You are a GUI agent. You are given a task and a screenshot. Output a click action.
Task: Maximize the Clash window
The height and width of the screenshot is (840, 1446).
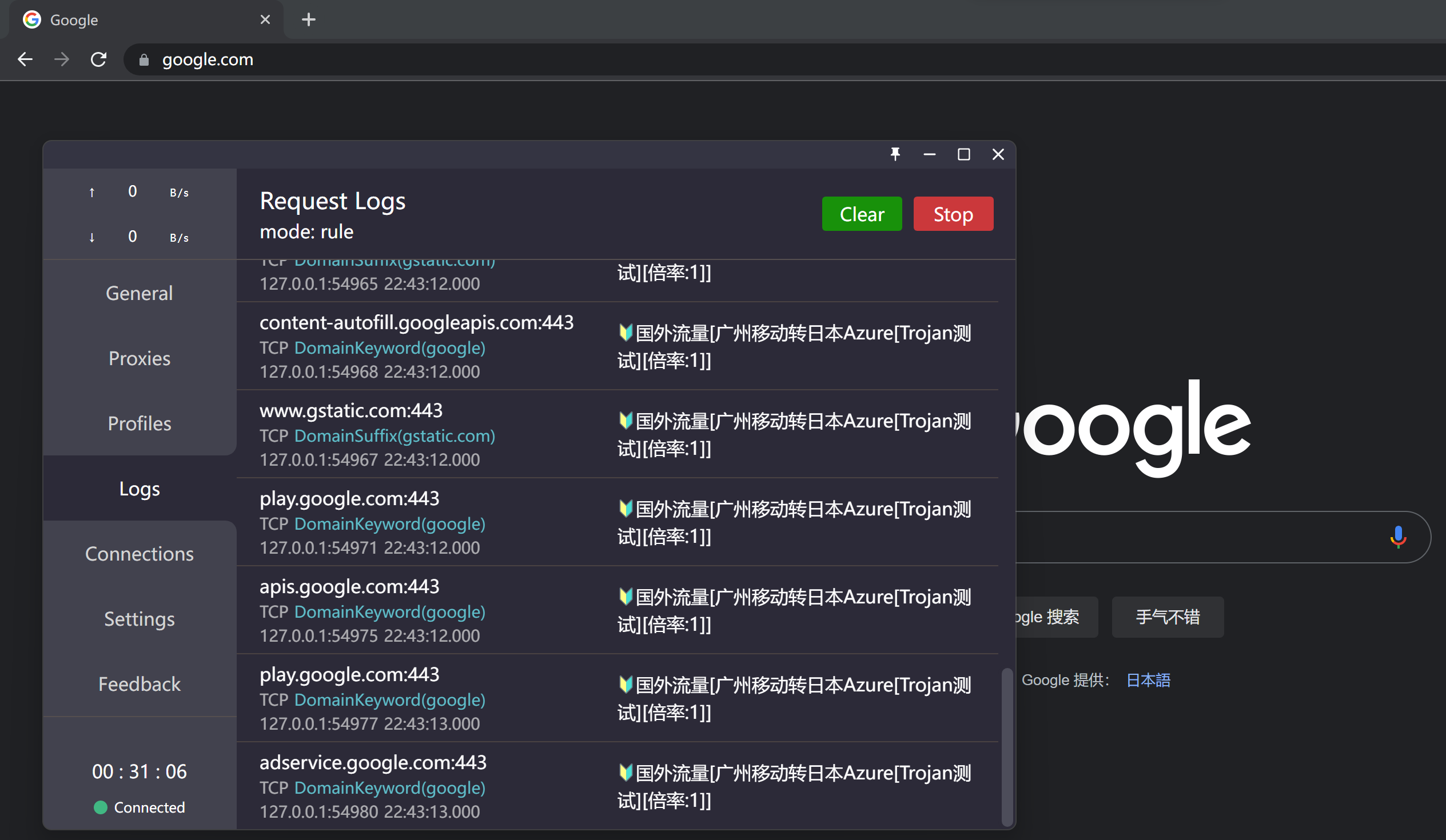click(x=964, y=154)
